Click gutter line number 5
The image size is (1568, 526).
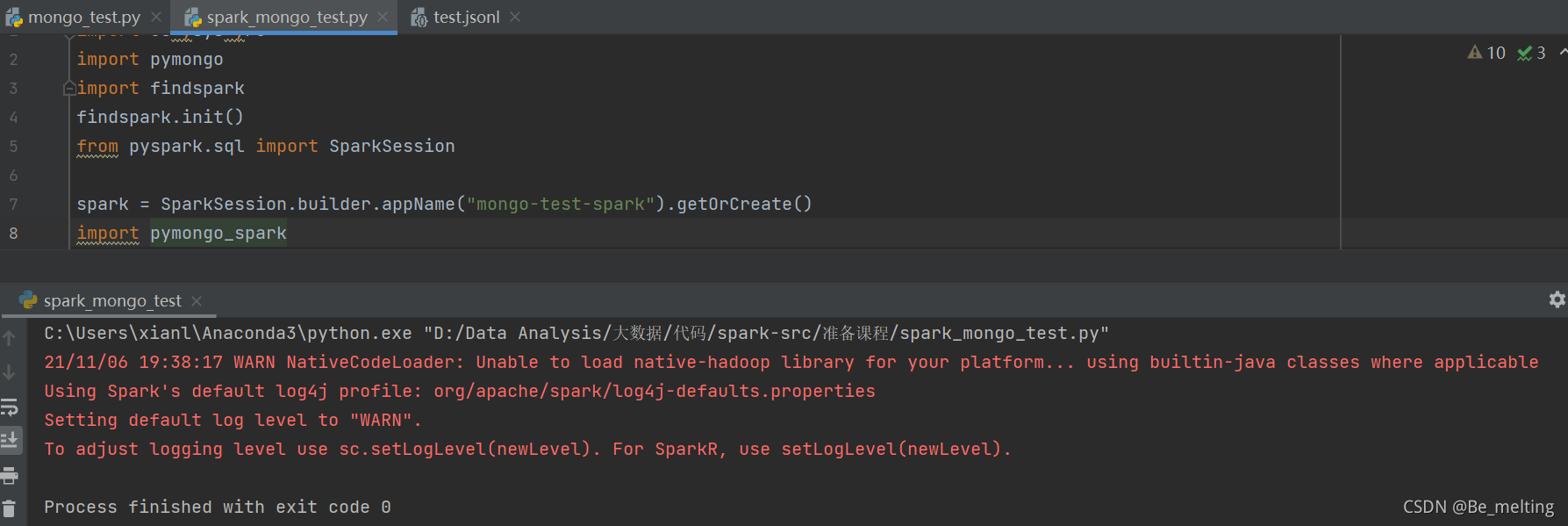[x=13, y=146]
